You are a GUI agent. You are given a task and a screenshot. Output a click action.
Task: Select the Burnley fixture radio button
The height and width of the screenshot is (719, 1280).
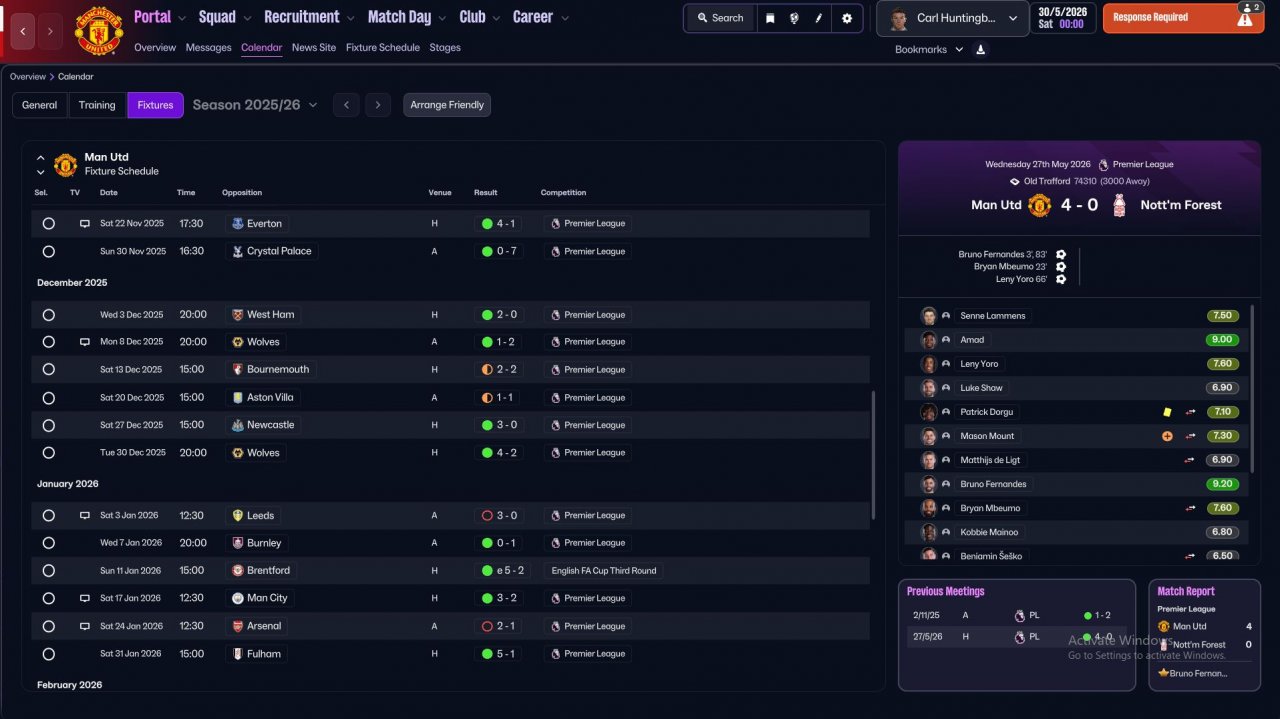48,543
